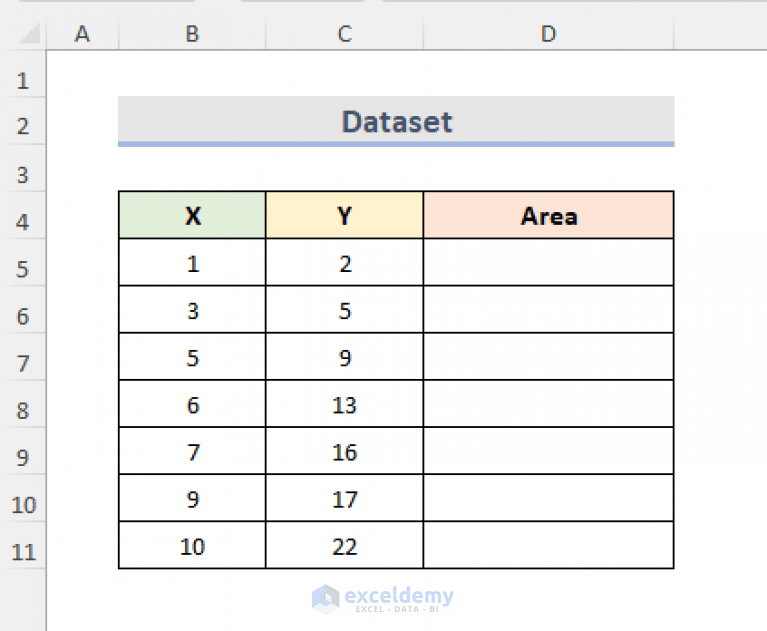Click Y value 22 cell

(x=344, y=545)
